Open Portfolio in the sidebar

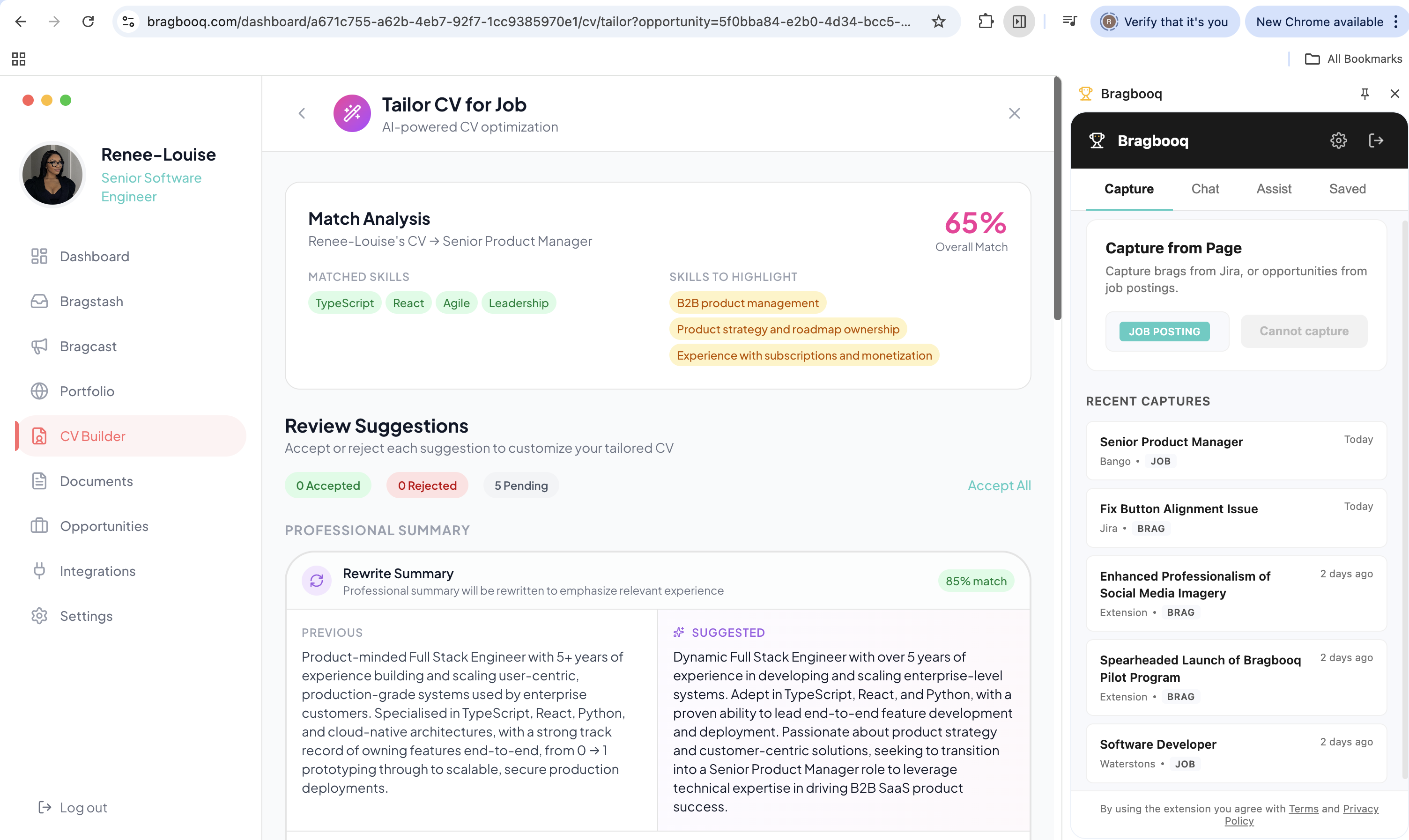pos(87,391)
